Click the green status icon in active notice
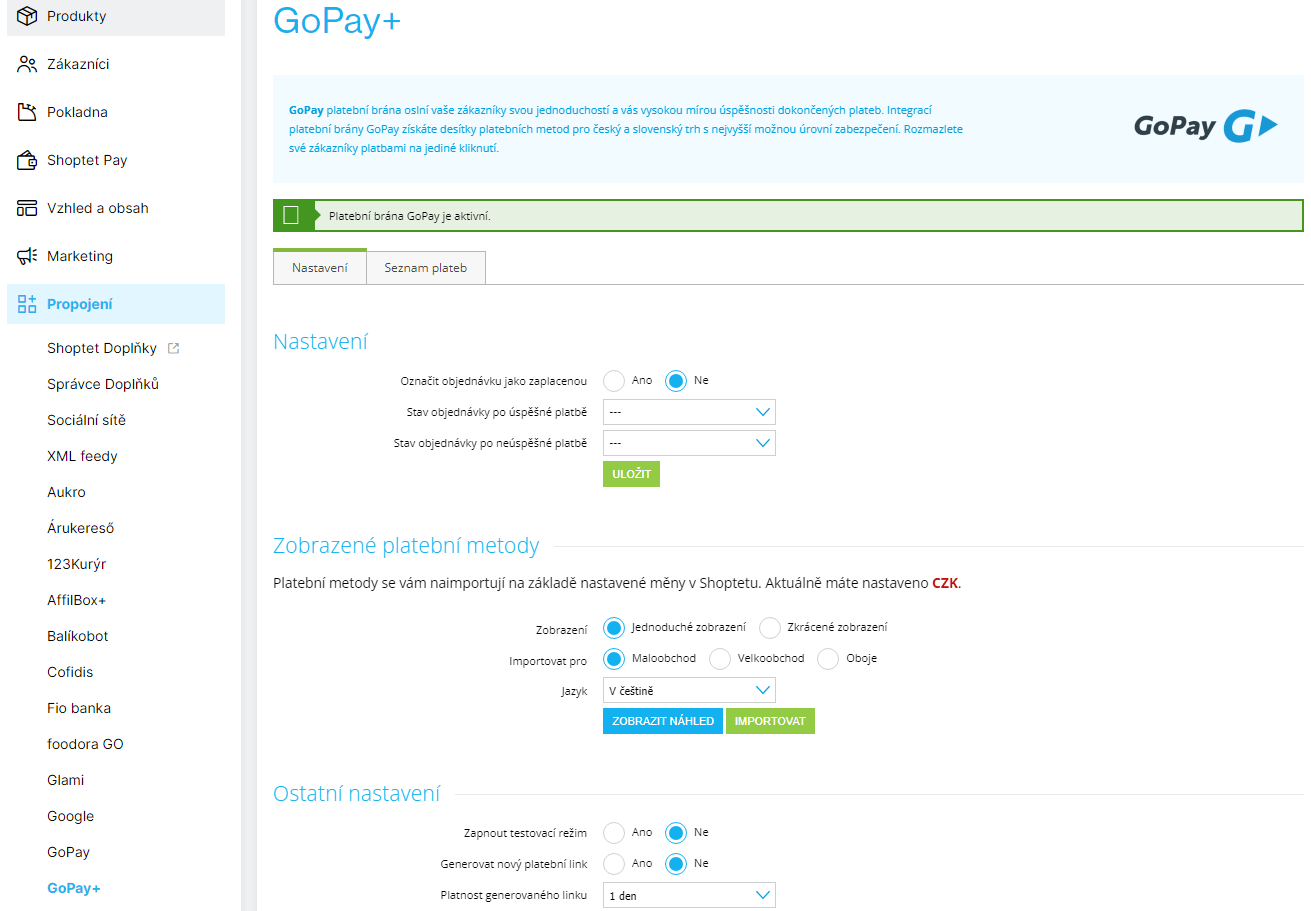Image resolution: width=1311 pixels, height=911 pixels. (x=291, y=215)
